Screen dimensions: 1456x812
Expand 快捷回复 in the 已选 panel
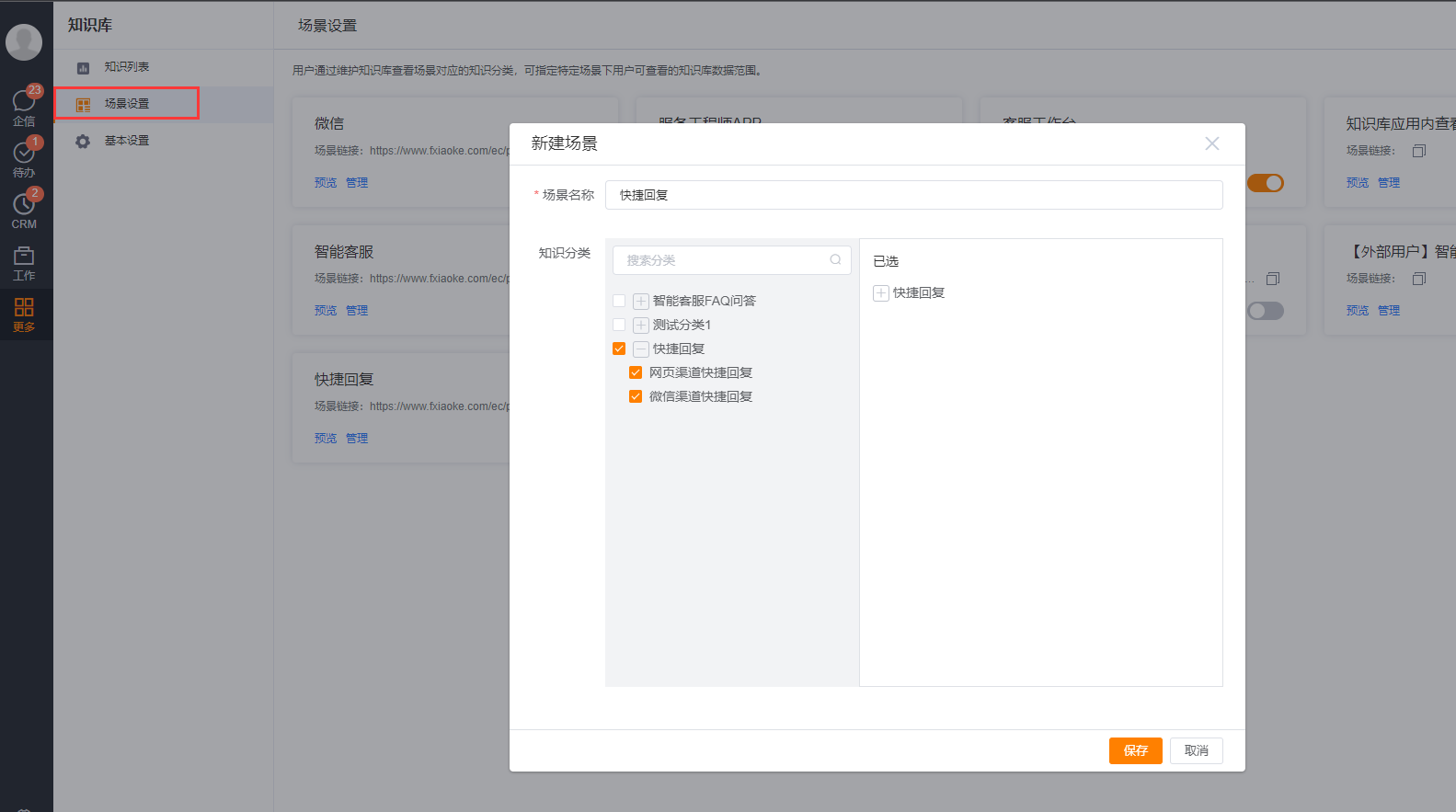click(x=881, y=292)
